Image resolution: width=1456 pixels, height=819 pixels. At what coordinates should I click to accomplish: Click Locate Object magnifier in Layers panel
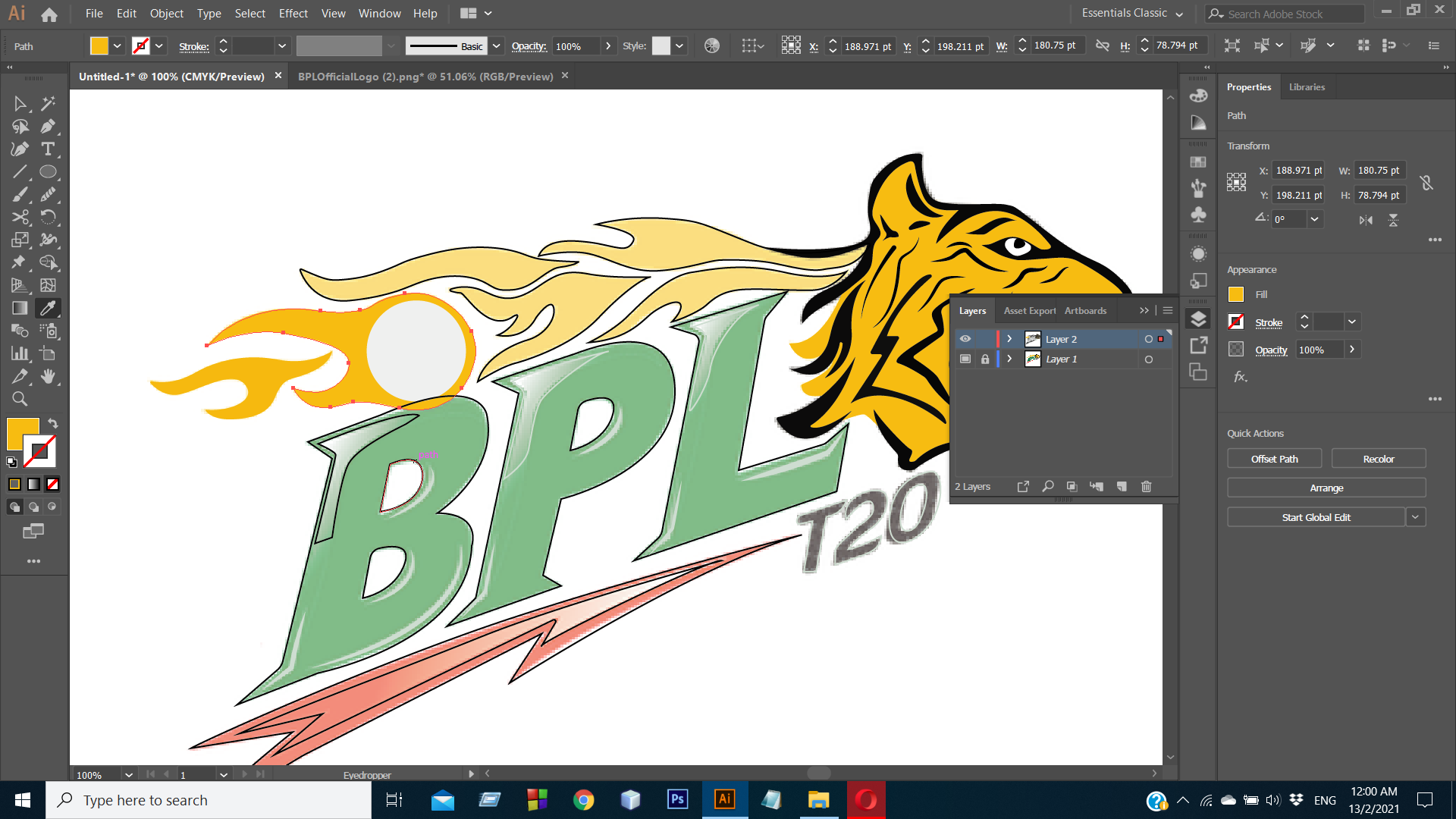pyautogui.click(x=1048, y=487)
